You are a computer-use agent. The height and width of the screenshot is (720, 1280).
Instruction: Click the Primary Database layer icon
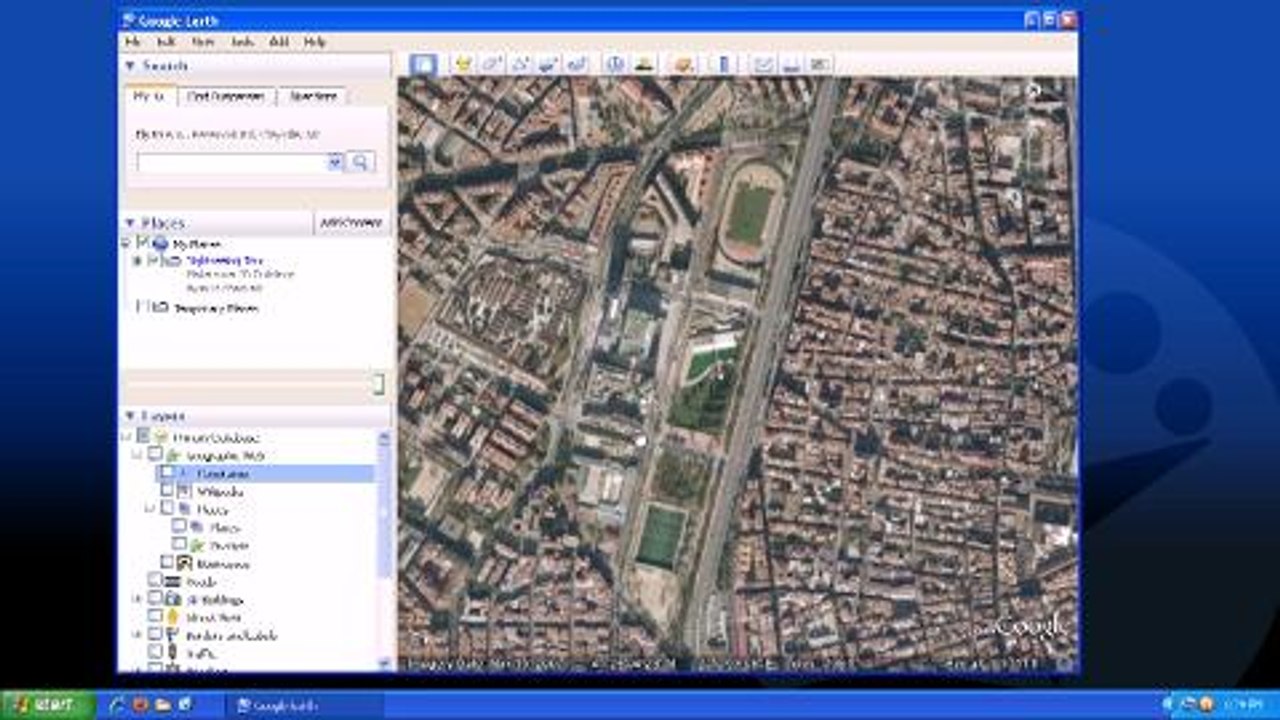click(x=161, y=437)
